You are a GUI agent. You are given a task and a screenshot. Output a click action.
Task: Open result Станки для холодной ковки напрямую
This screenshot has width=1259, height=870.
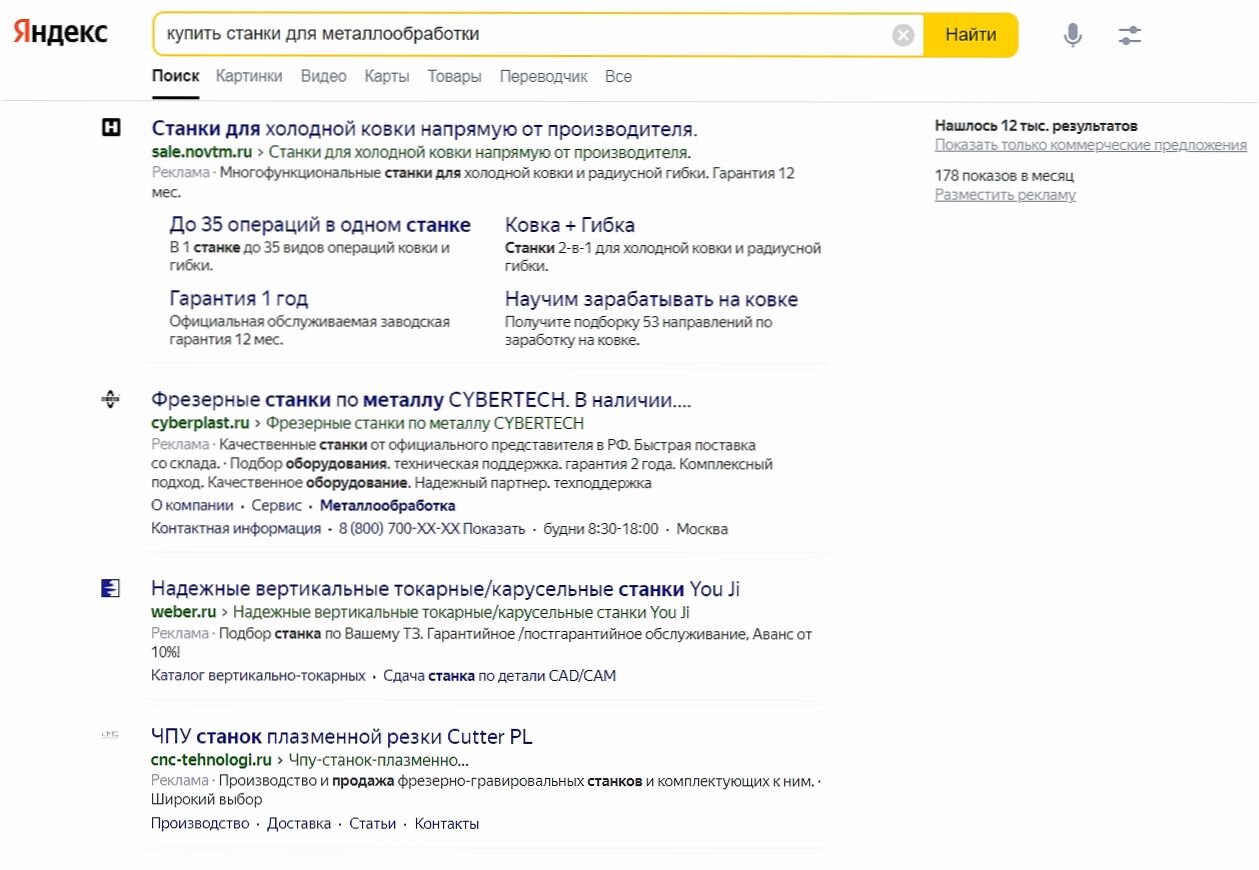coord(424,129)
